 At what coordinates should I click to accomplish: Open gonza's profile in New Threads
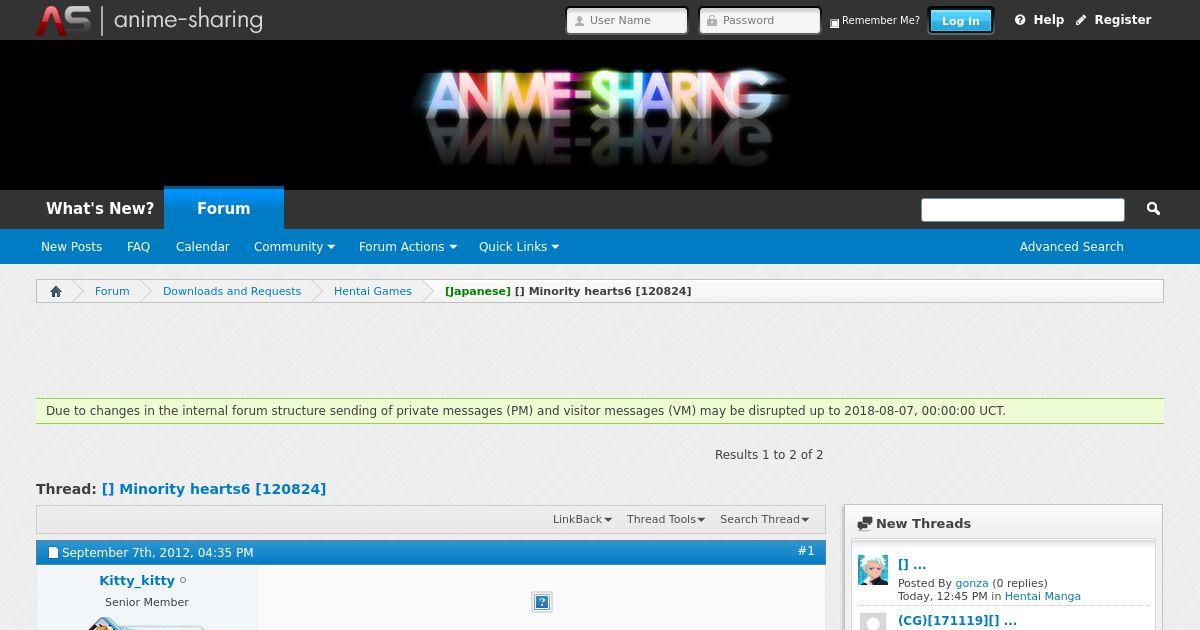[x=971, y=583]
